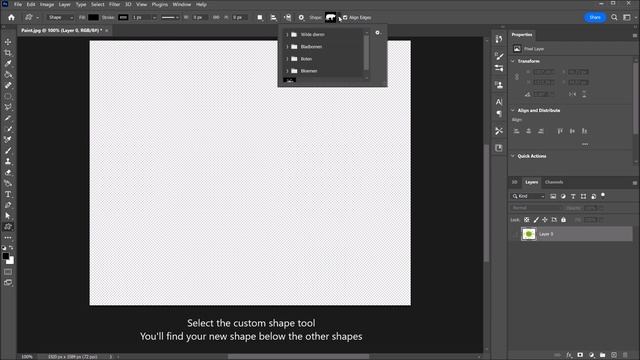Select the Layer 0 thumbnail
Image resolution: width=640 pixels, height=360 pixels.
coord(529,234)
